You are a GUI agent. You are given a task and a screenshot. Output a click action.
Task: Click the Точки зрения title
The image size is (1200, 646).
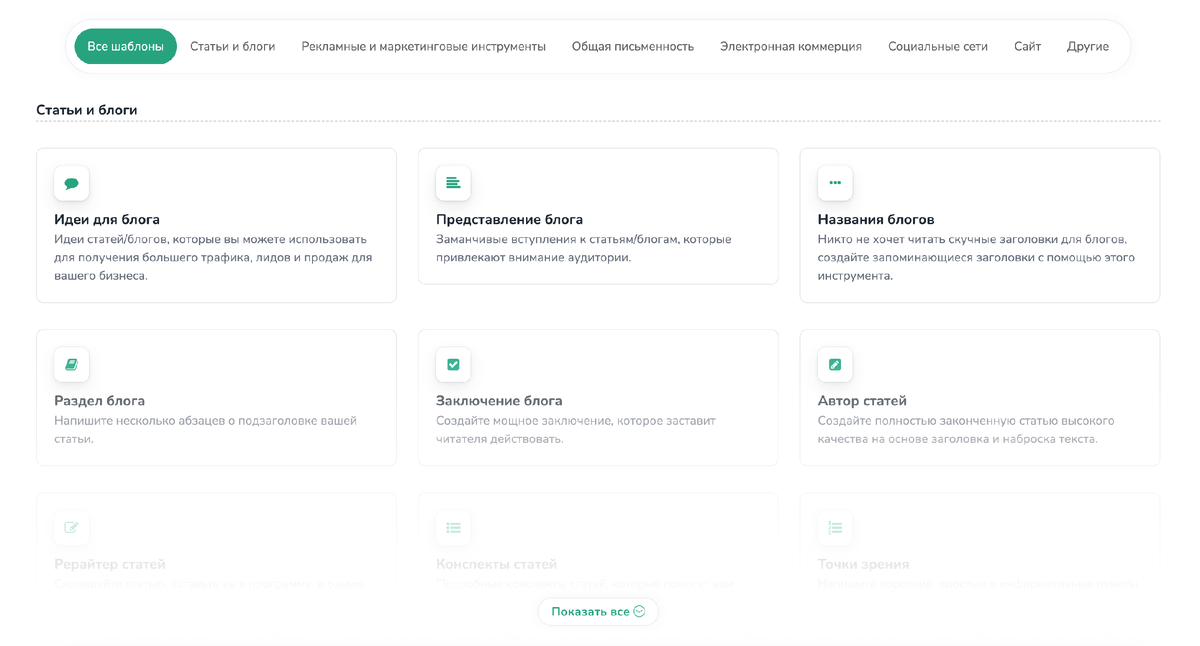click(x=864, y=564)
